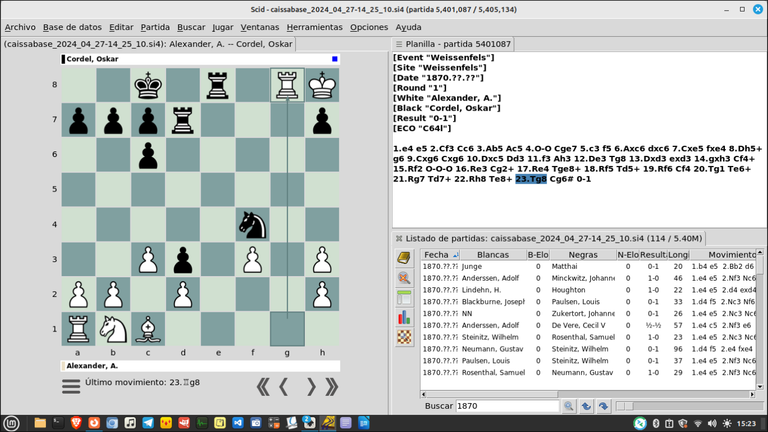Click the final move Cg6# in notation

tap(561, 179)
